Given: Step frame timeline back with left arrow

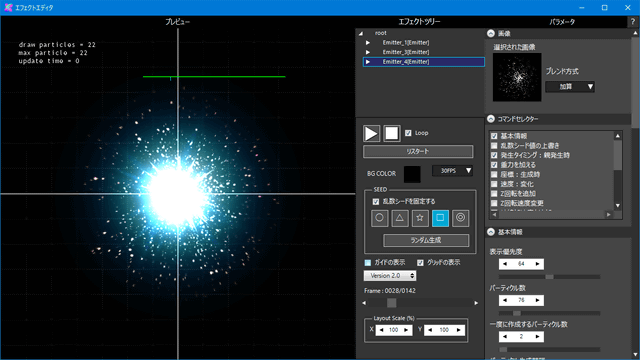Looking at the screenshot, I should tap(364, 303).
